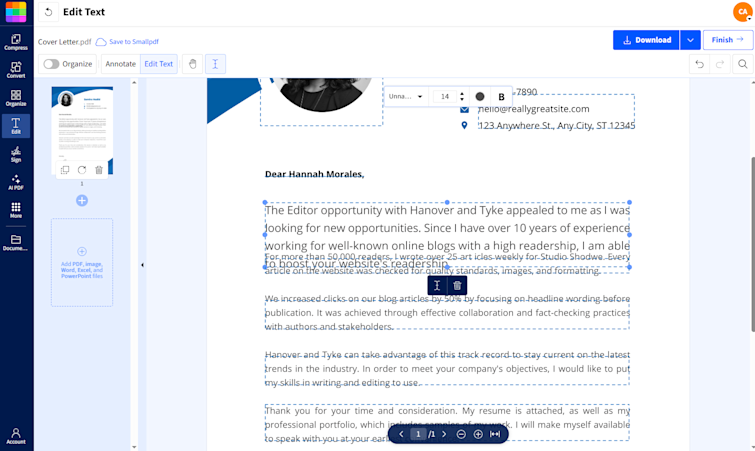Select the text cursor tool
The height and width of the screenshot is (451, 755).
[215, 64]
